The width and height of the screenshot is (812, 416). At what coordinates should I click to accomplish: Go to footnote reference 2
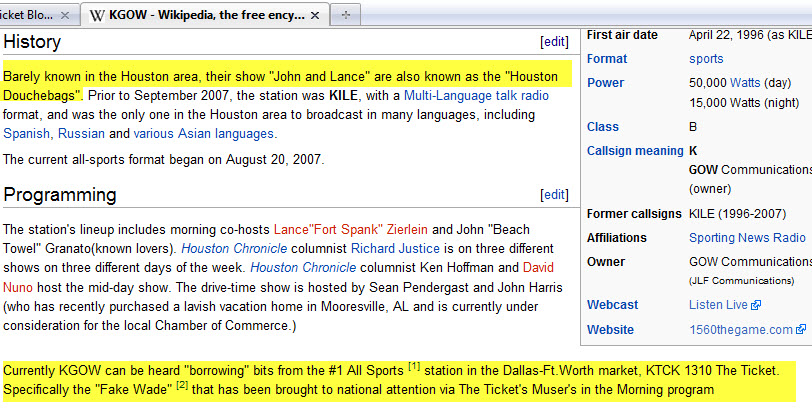click(182, 386)
